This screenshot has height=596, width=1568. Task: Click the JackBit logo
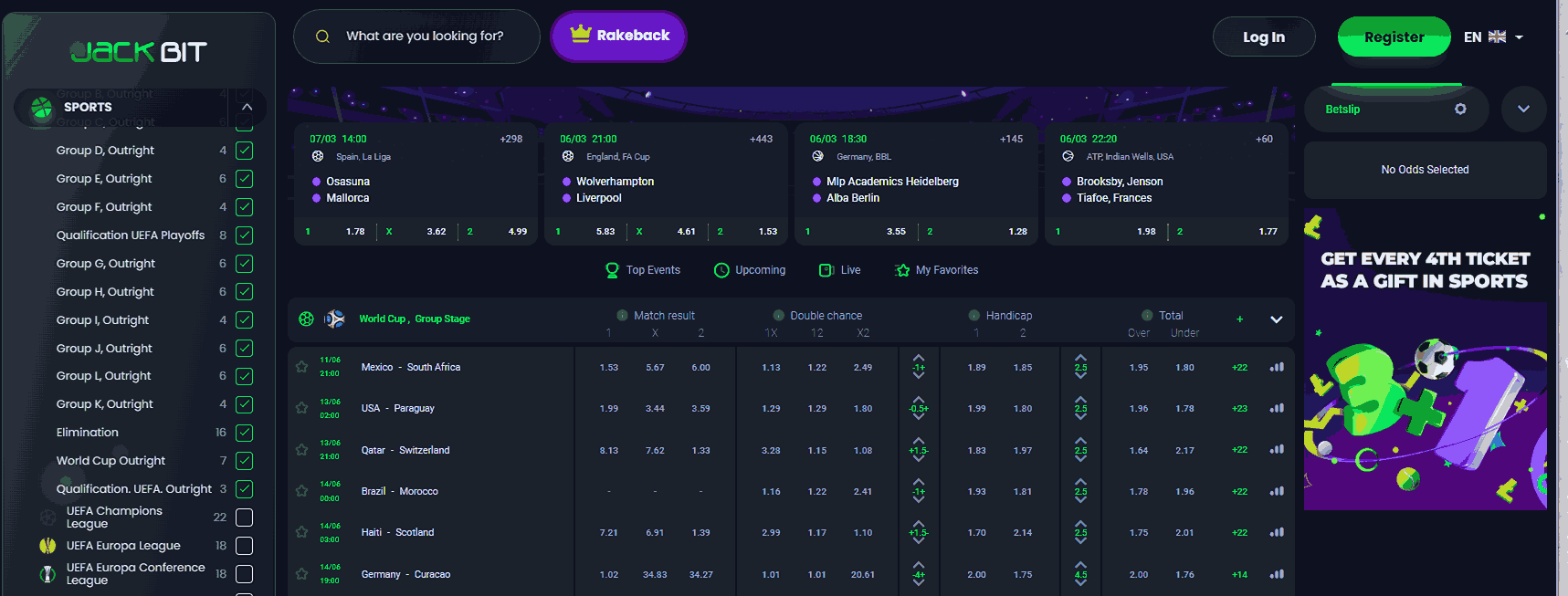coord(139,52)
